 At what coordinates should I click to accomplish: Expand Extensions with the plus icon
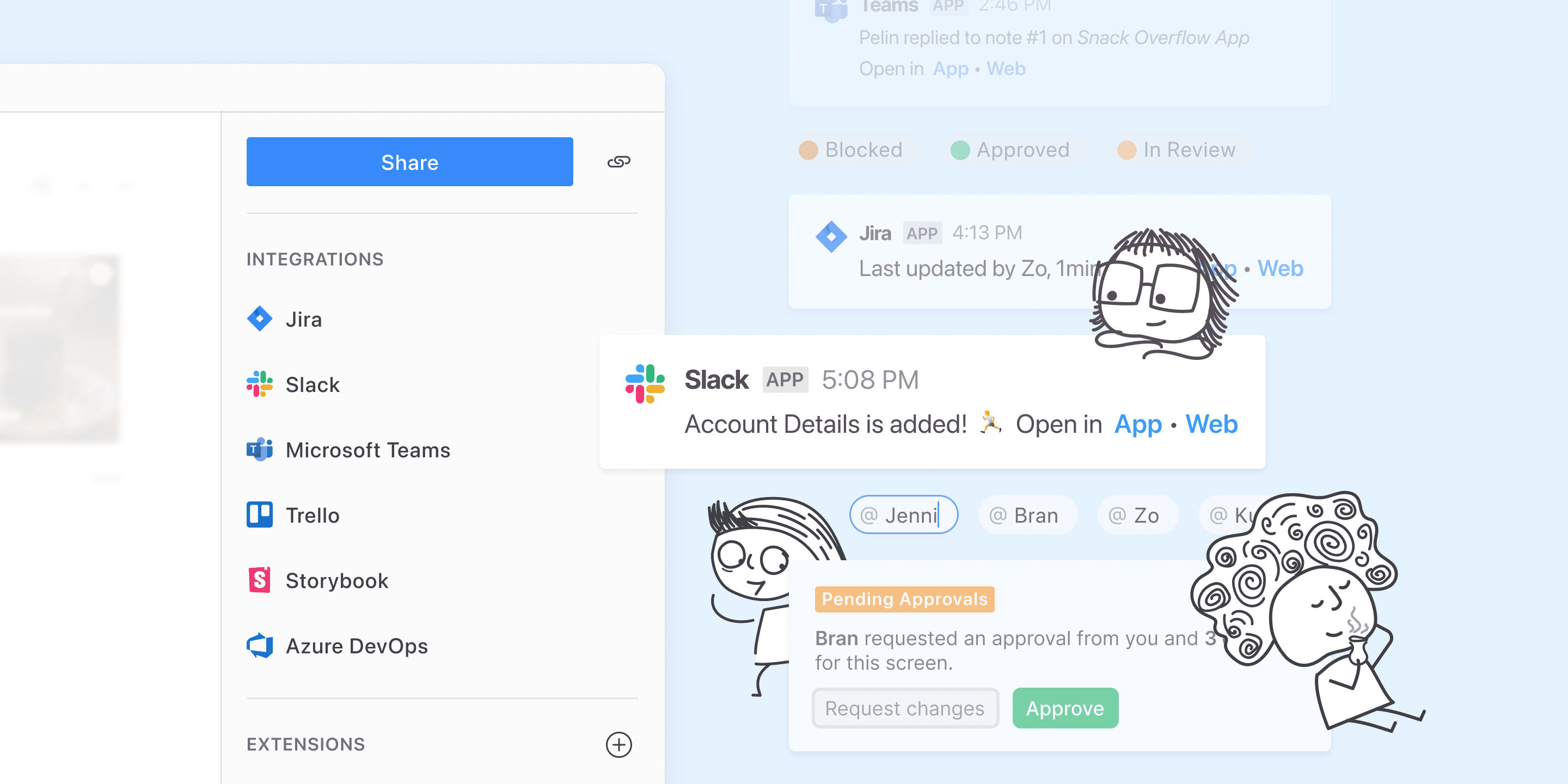(x=618, y=744)
